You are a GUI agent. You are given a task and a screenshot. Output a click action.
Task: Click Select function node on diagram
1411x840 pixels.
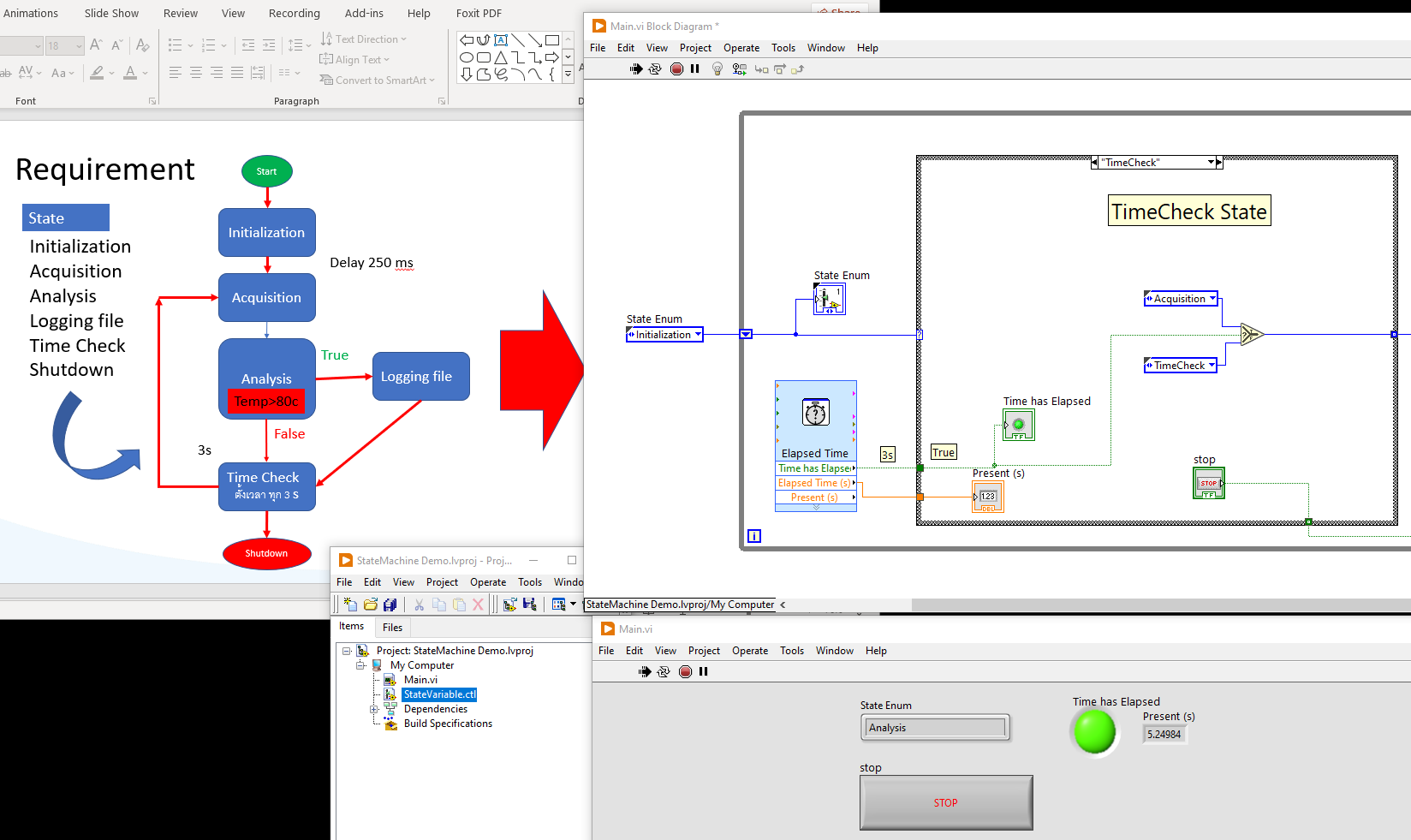point(1252,334)
